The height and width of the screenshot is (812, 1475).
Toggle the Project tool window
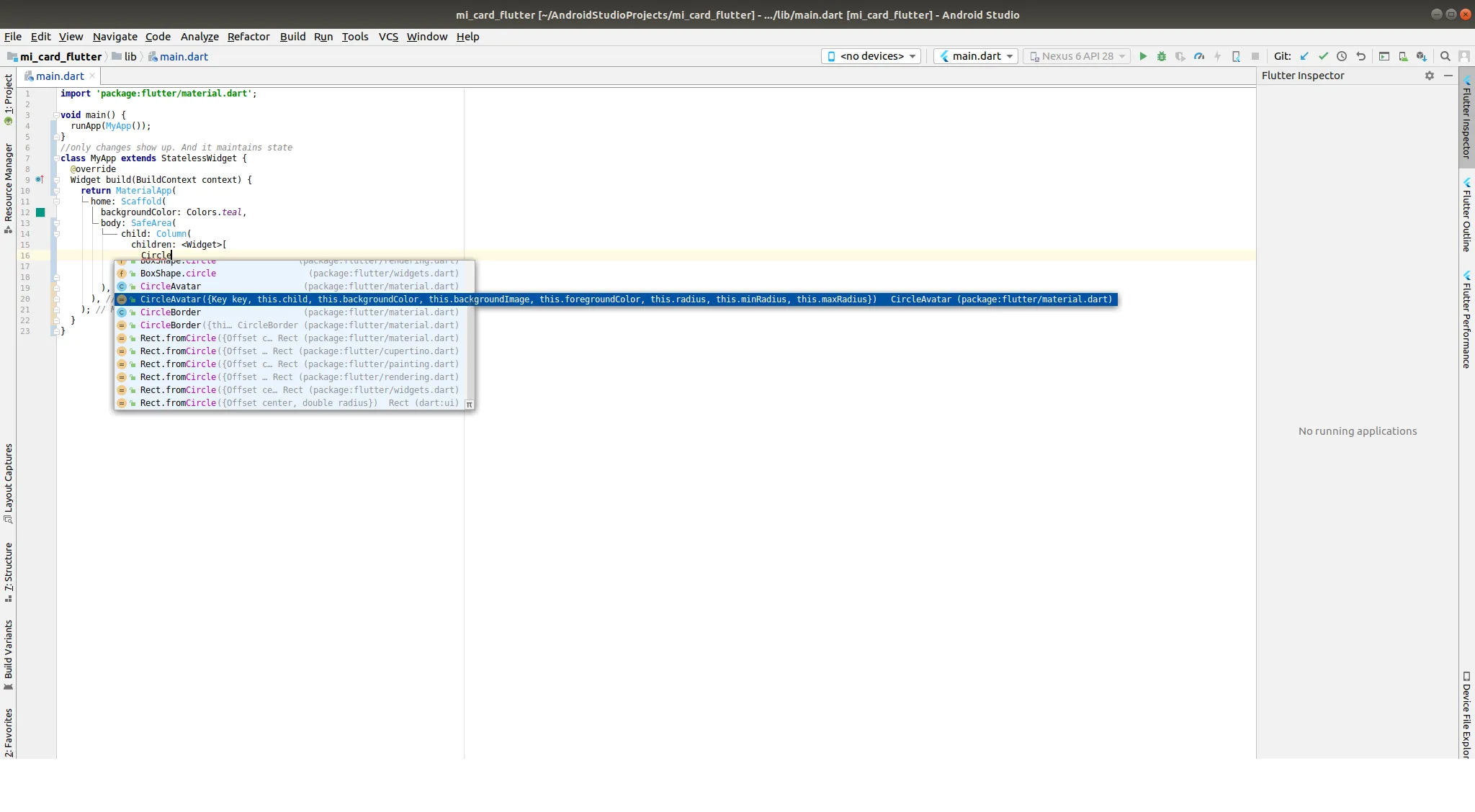tap(8, 99)
